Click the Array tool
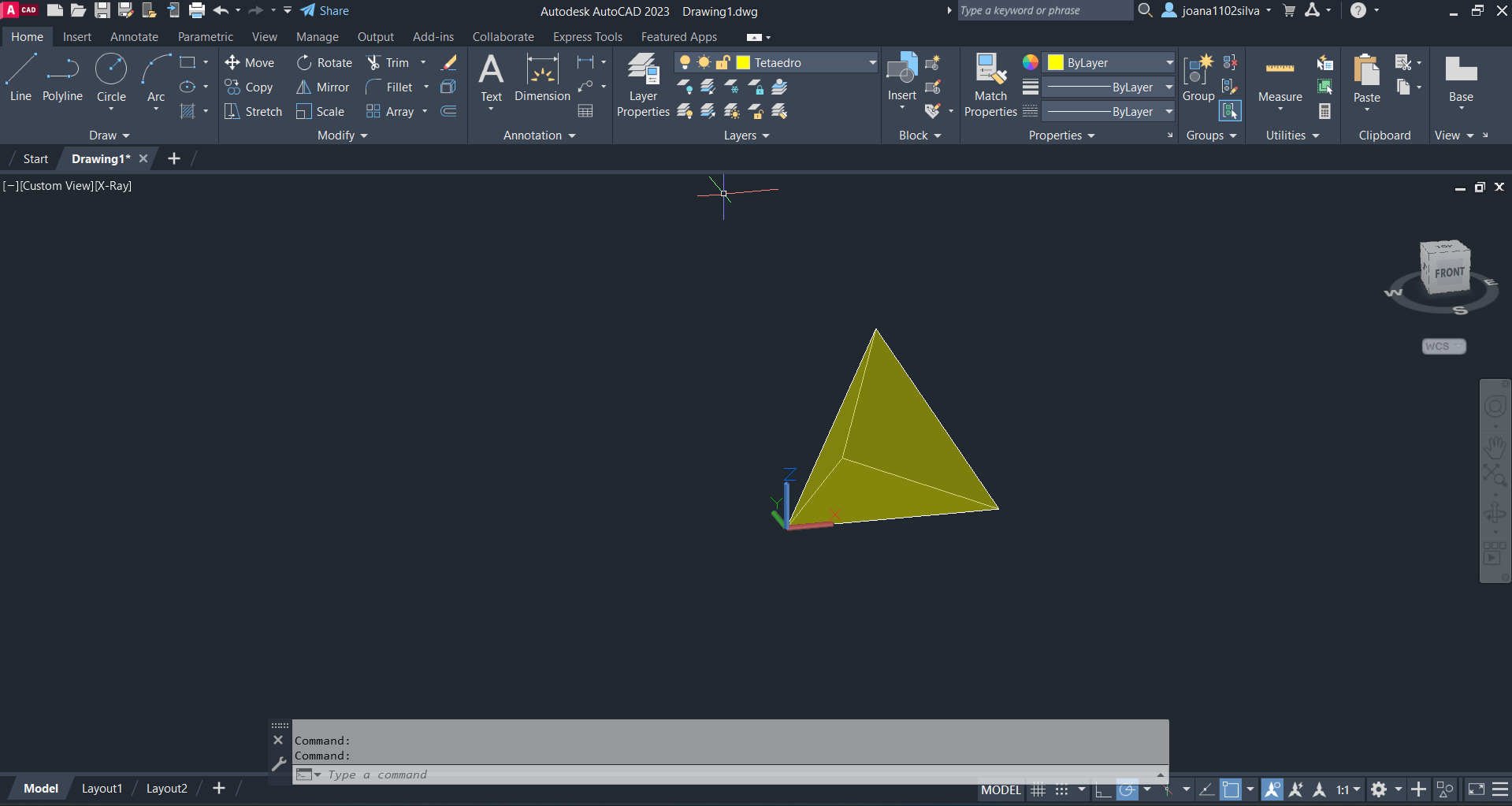This screenshot has height=806, width=1512. pyautogui.click(x=390, y=111)
